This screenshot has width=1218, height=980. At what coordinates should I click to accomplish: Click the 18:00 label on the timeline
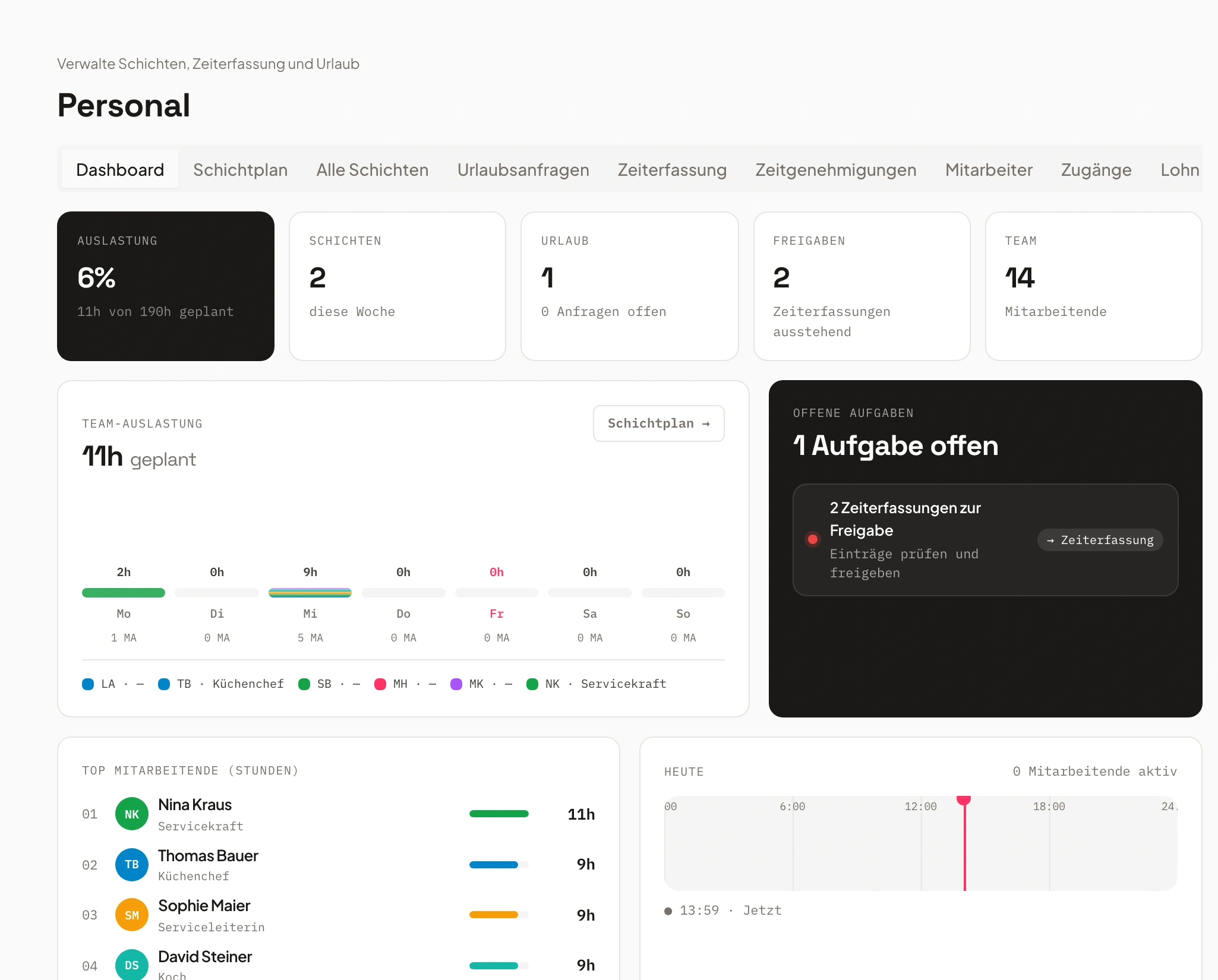tap(1049, 807)
